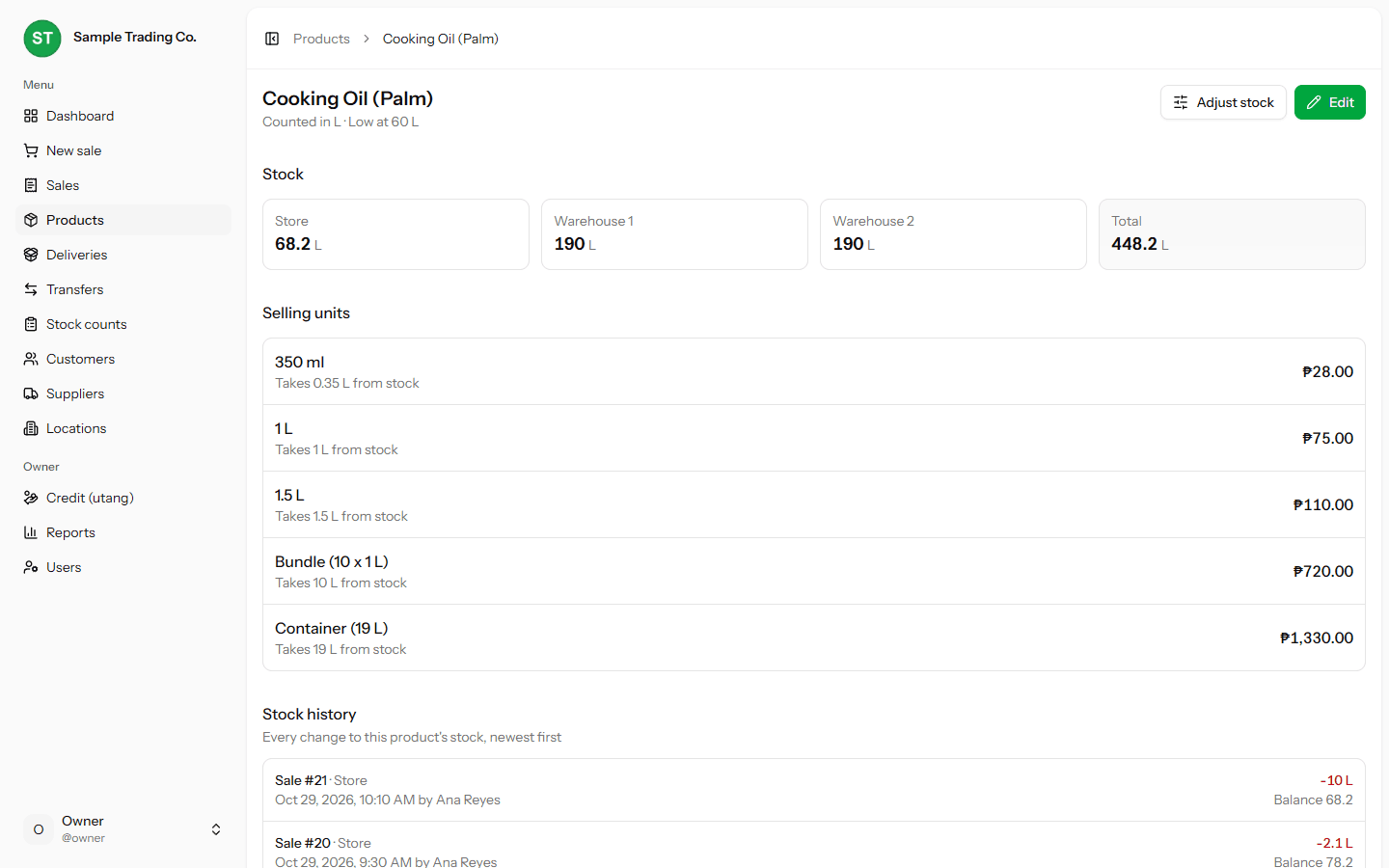This screenshot has height=868, width=1389.
Task: Open the Dashboard menu item
Action: 123,116
